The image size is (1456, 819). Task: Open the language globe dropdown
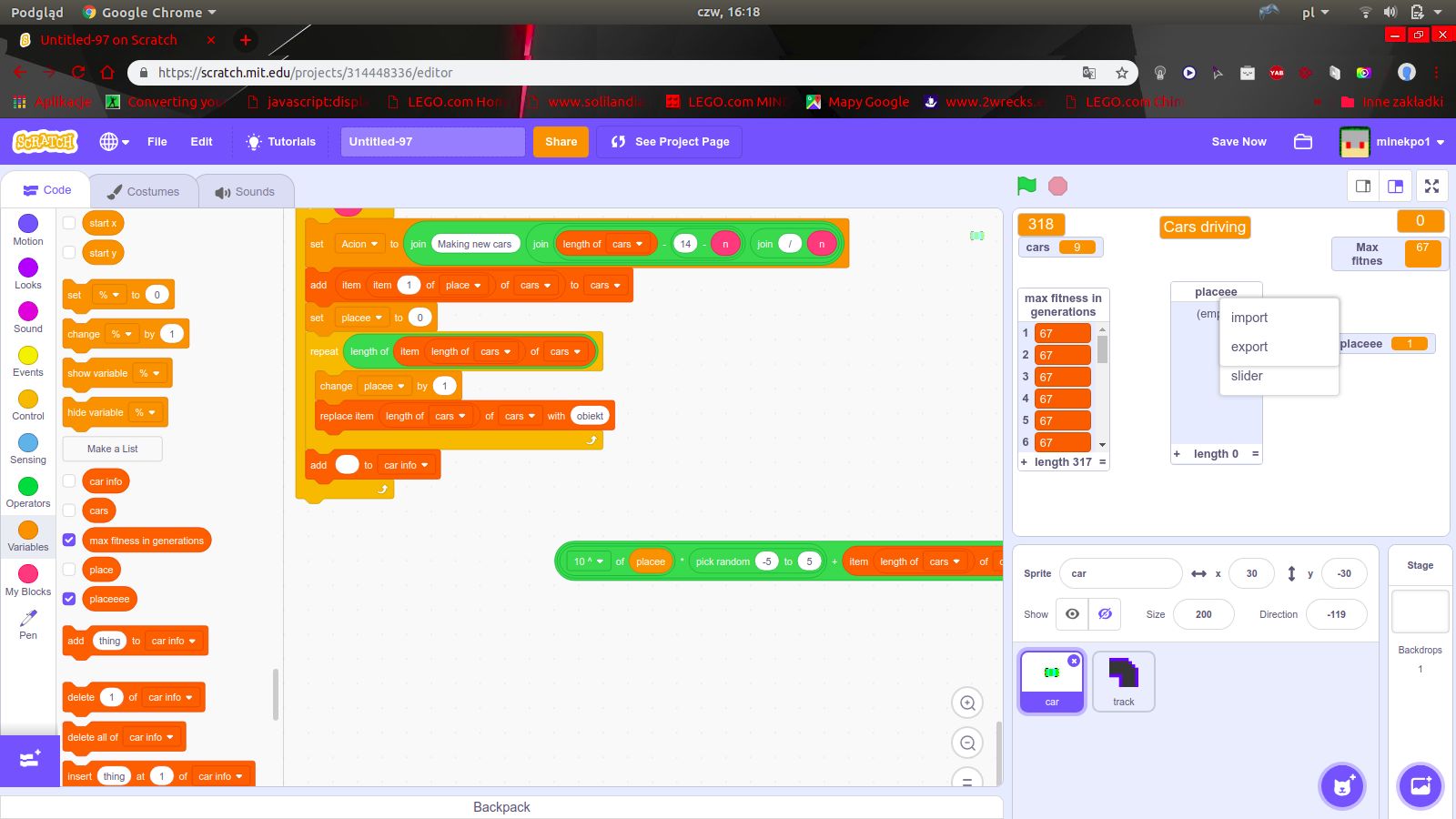[115, 142]
